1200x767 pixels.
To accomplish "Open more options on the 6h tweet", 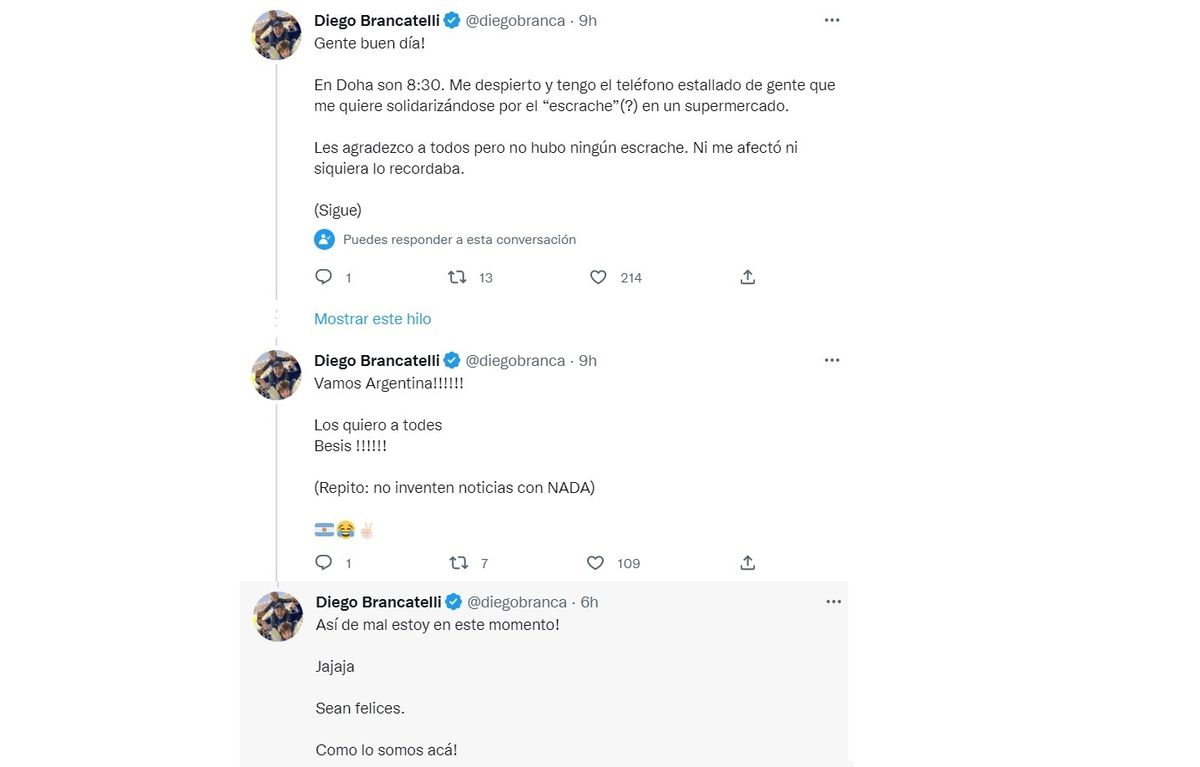I will [833, 602].
